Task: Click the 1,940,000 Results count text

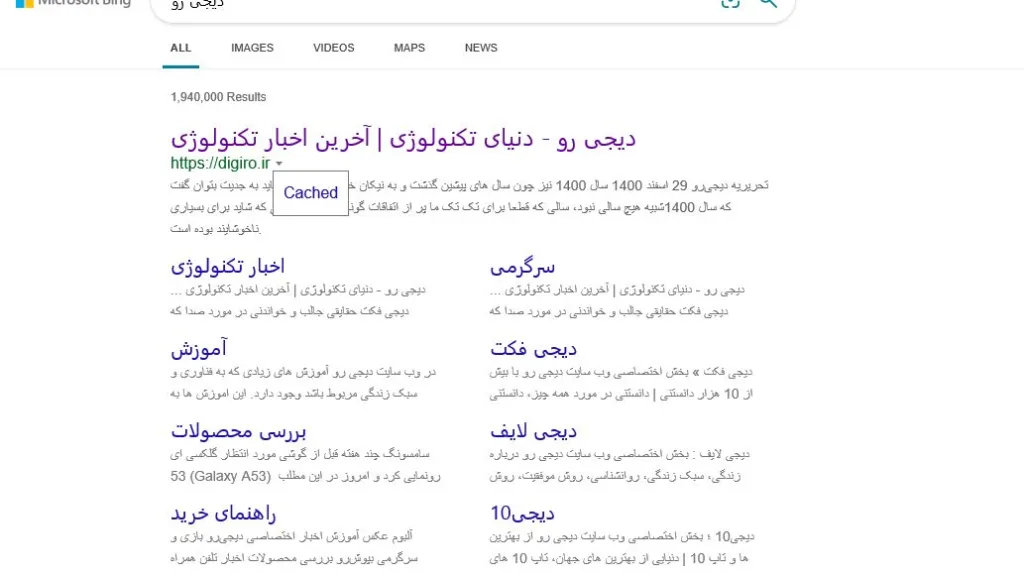Action: click(218, 97)
